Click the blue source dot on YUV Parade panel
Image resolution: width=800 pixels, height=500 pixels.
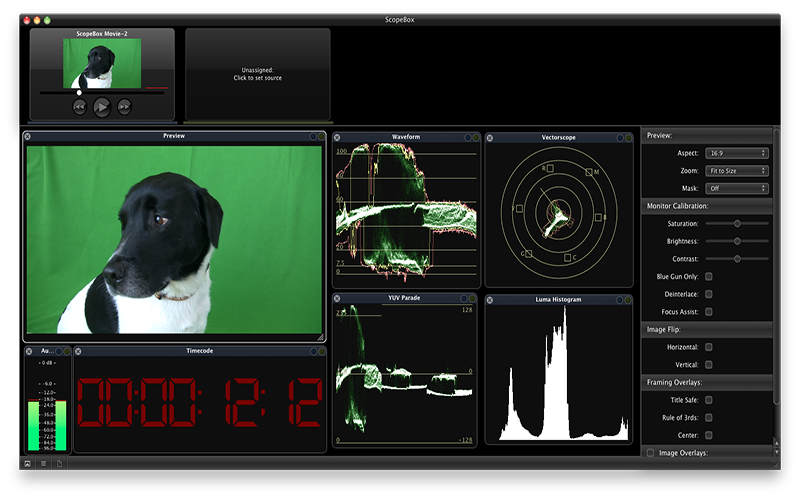click(x=464, y=298)
